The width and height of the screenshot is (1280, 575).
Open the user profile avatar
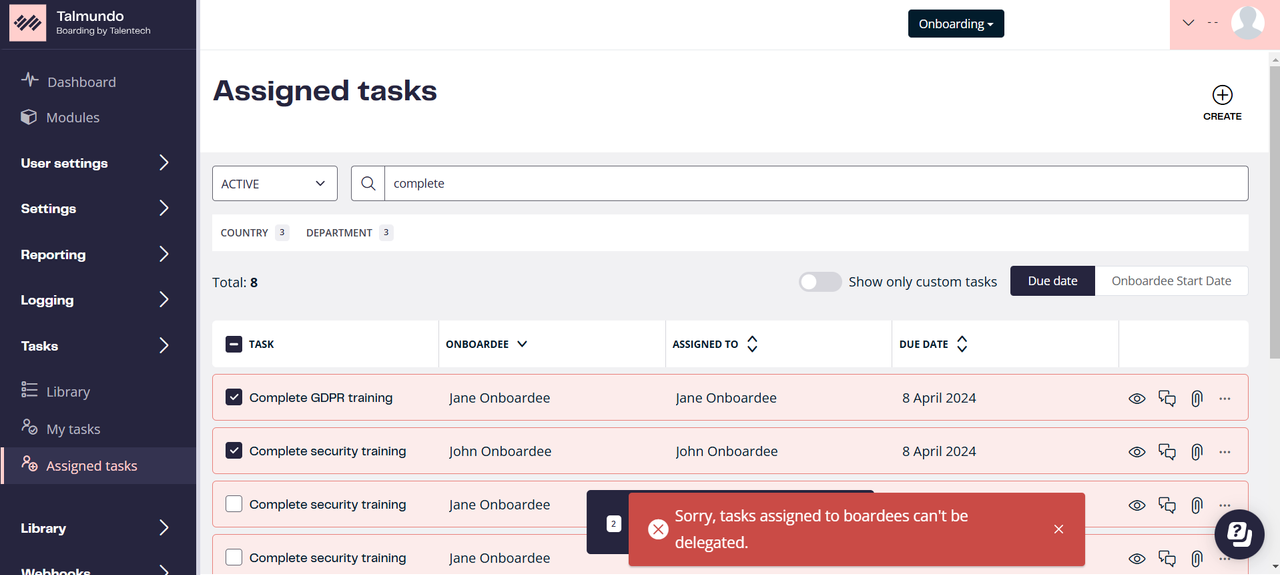point(1248,22)
